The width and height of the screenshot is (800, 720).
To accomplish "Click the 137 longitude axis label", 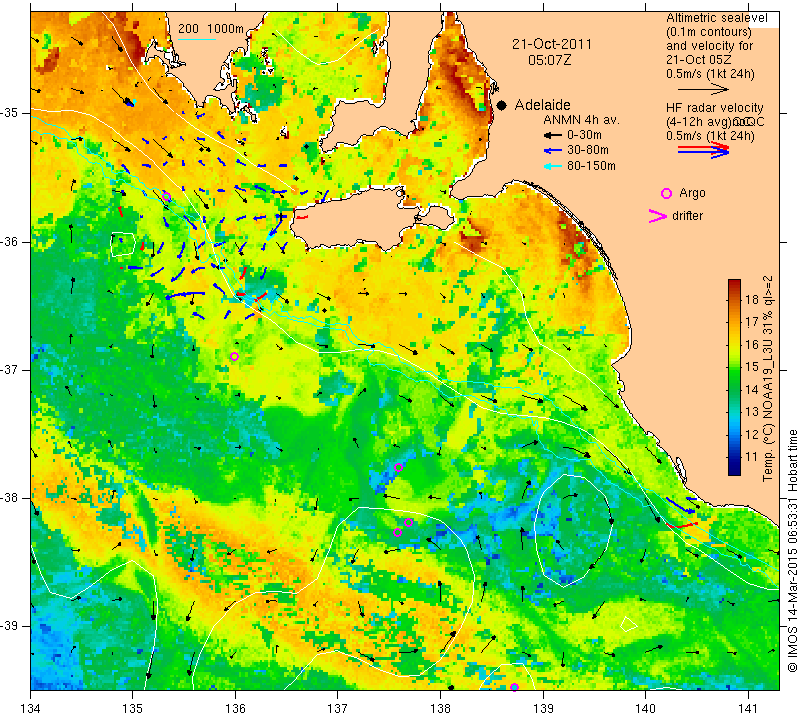I will [x=338, y=708].
